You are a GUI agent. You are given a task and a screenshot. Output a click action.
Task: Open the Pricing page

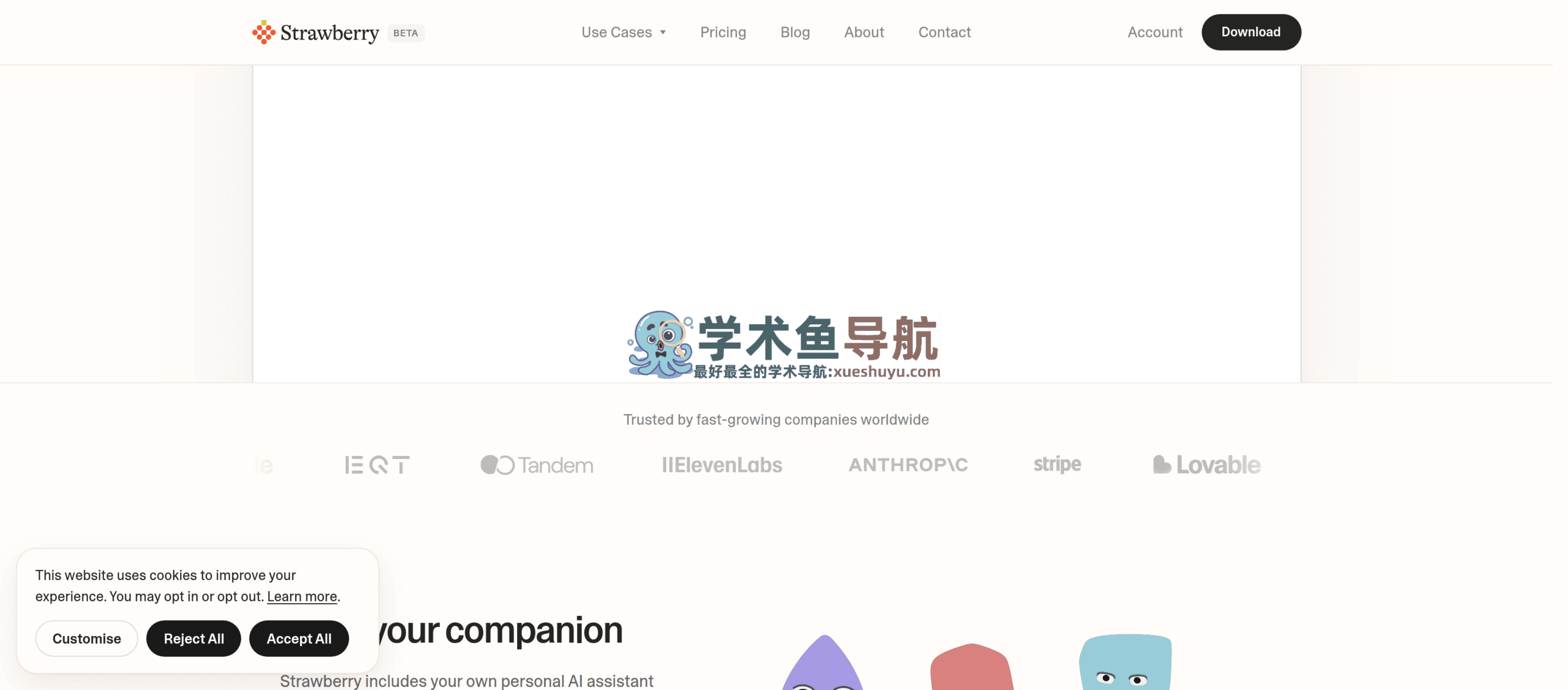coord(722,32)
